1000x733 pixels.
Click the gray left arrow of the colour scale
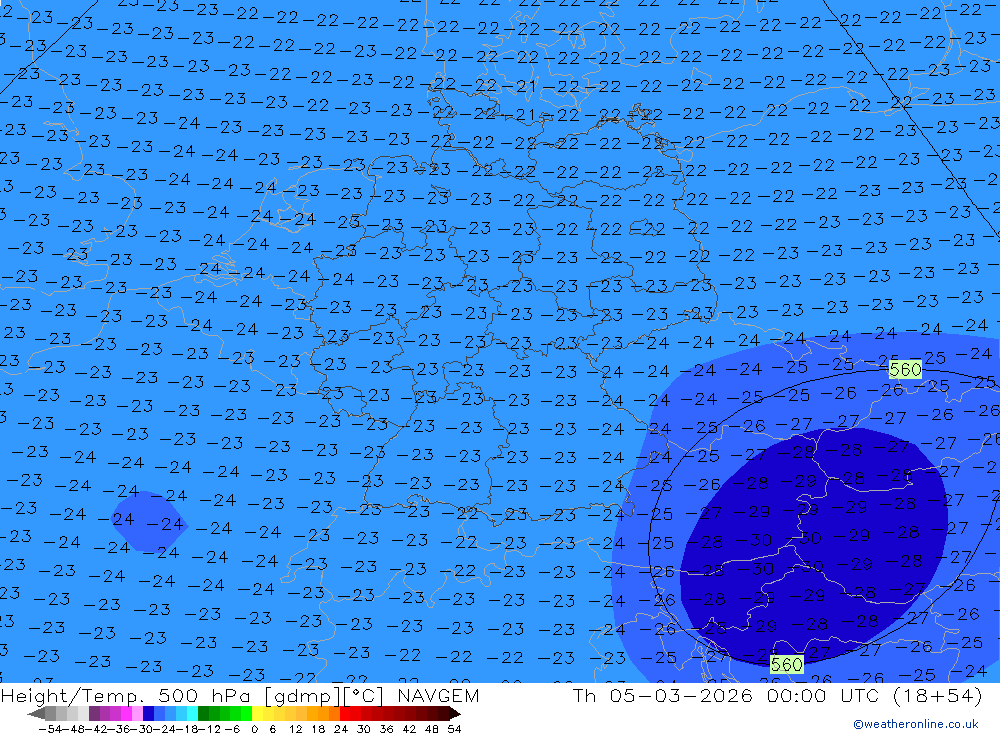[36, 713]
